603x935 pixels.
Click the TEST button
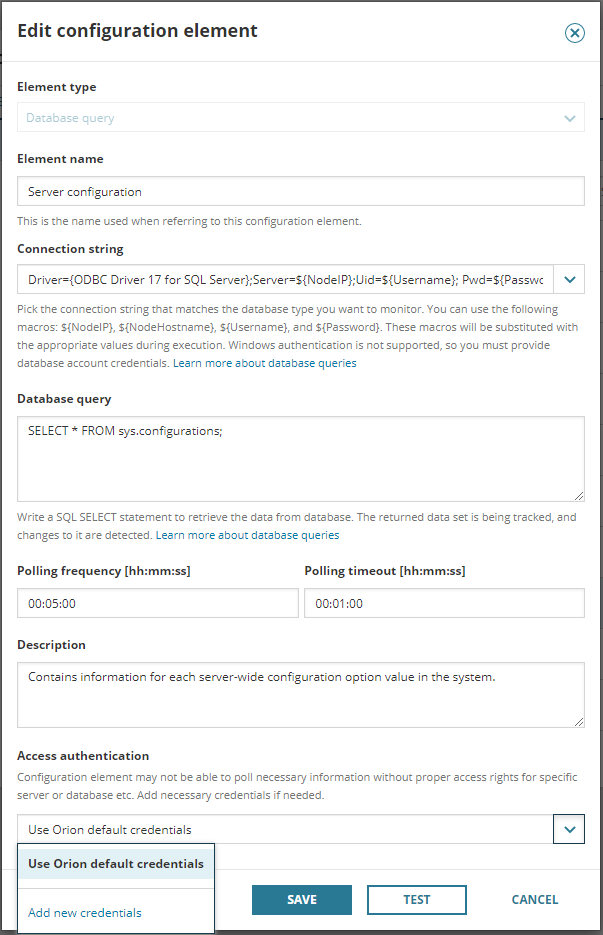417,899
